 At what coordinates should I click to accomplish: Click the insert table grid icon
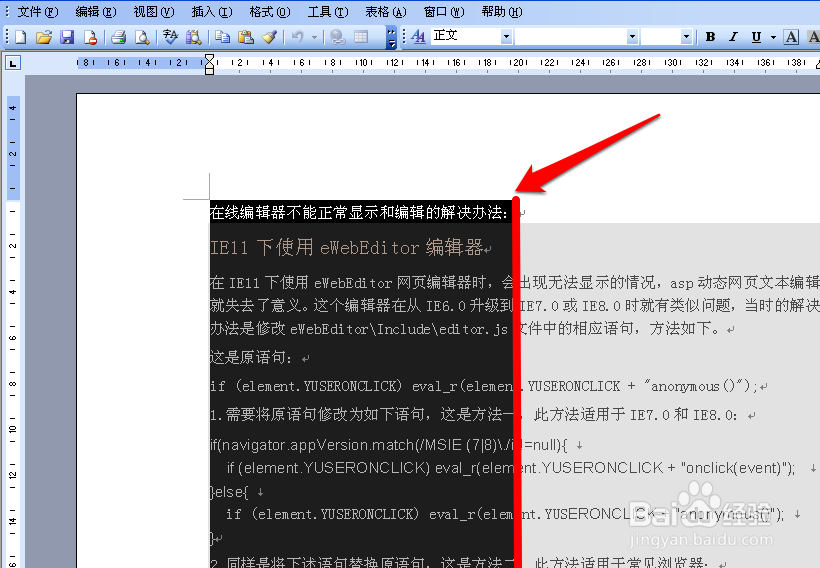point(361,37)
